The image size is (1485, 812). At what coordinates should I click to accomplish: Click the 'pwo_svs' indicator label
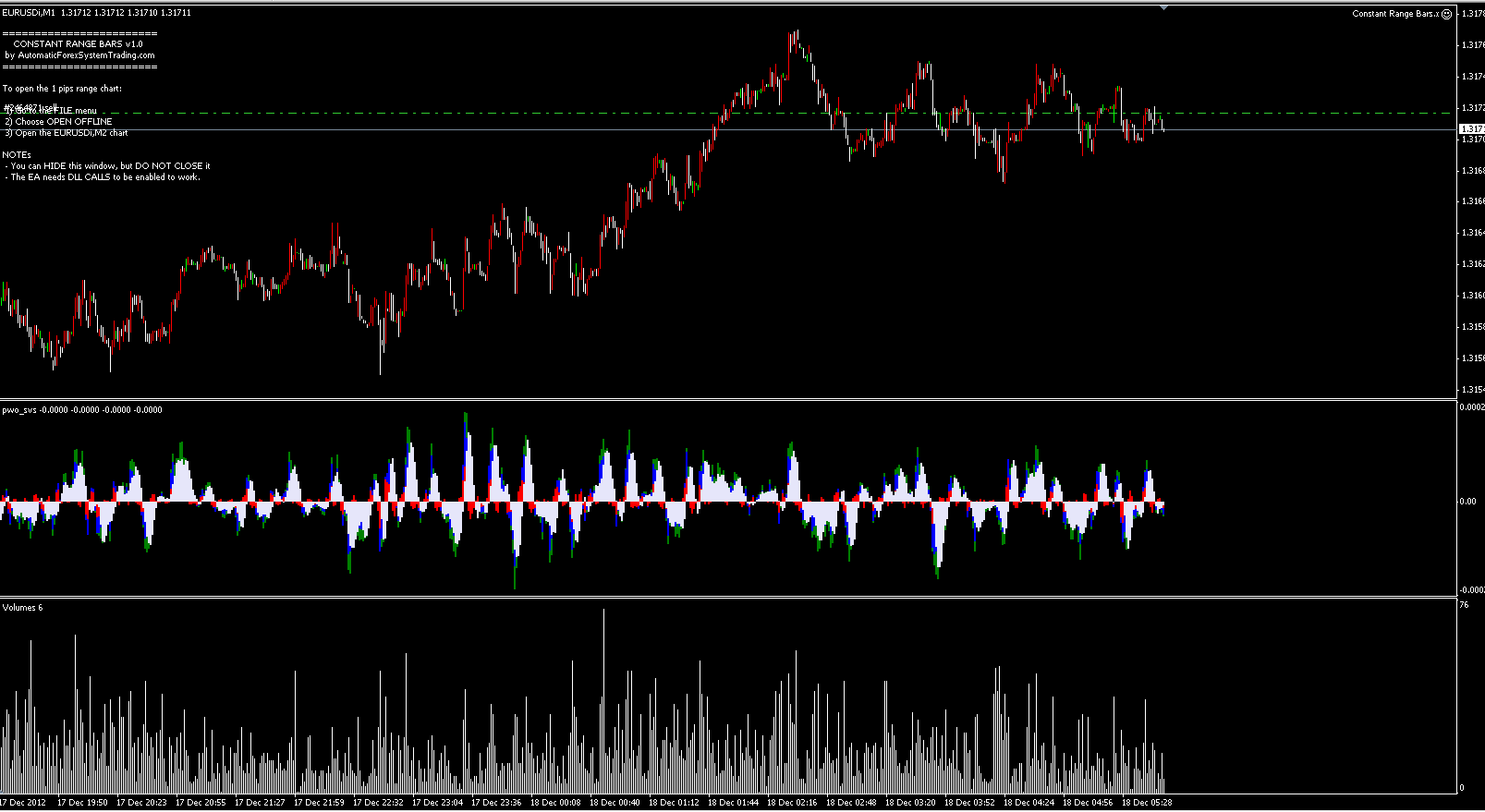point(19,409)
